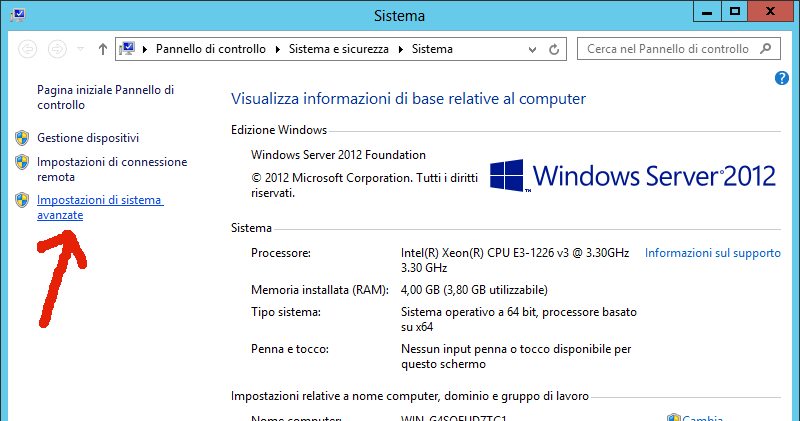The height and width of the screenshot is (421, 800).
Task: Click the Tipo sistema: label
Action: pyautogui.click(x=286, y=312)
